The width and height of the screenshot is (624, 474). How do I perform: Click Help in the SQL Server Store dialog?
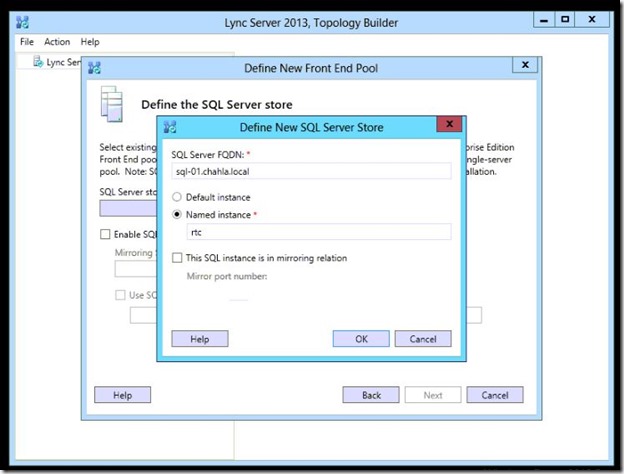click(x=200, y=339)
